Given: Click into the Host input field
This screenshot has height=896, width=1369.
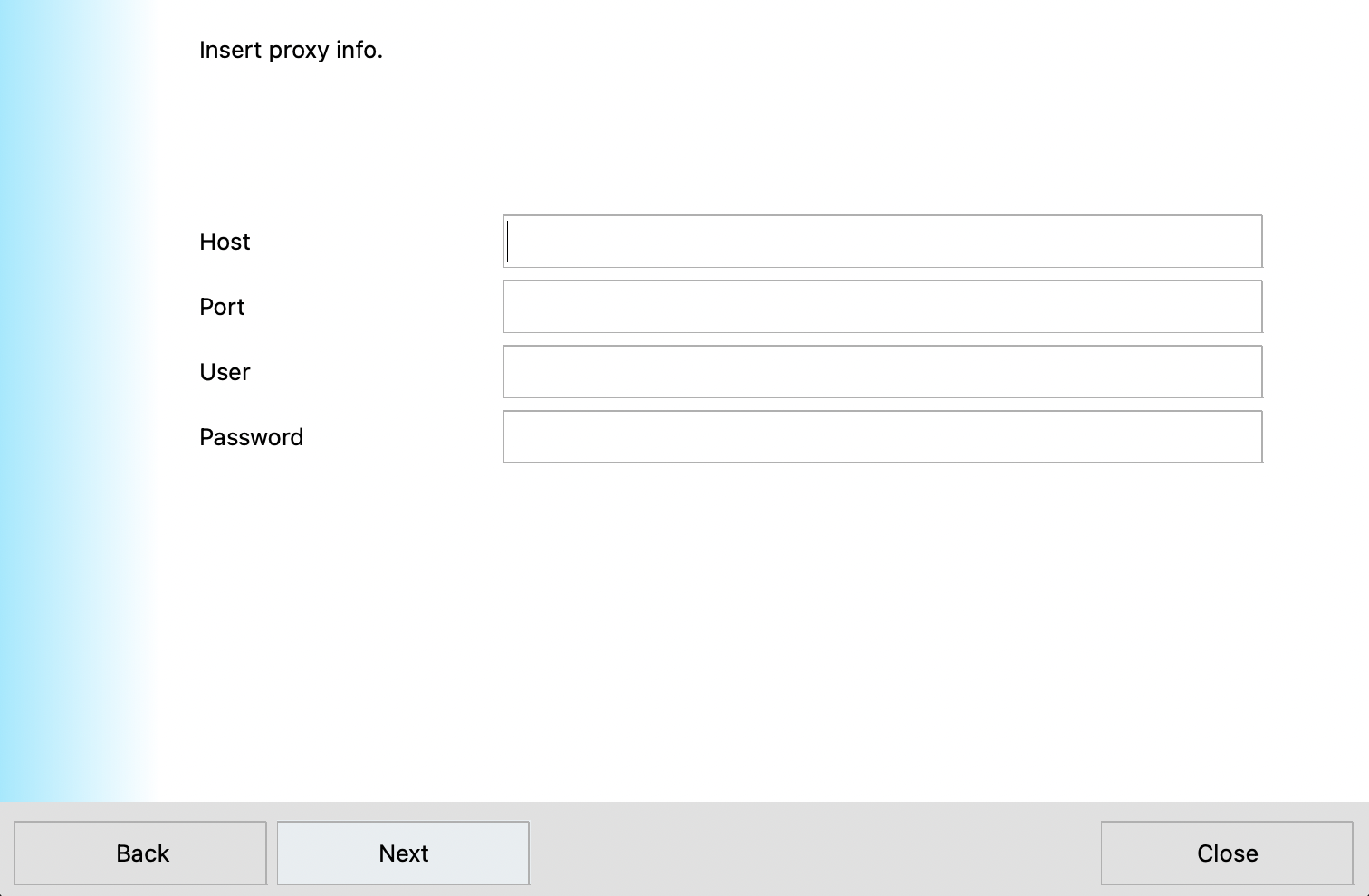Looking at the screenshot, I should 883,242.
